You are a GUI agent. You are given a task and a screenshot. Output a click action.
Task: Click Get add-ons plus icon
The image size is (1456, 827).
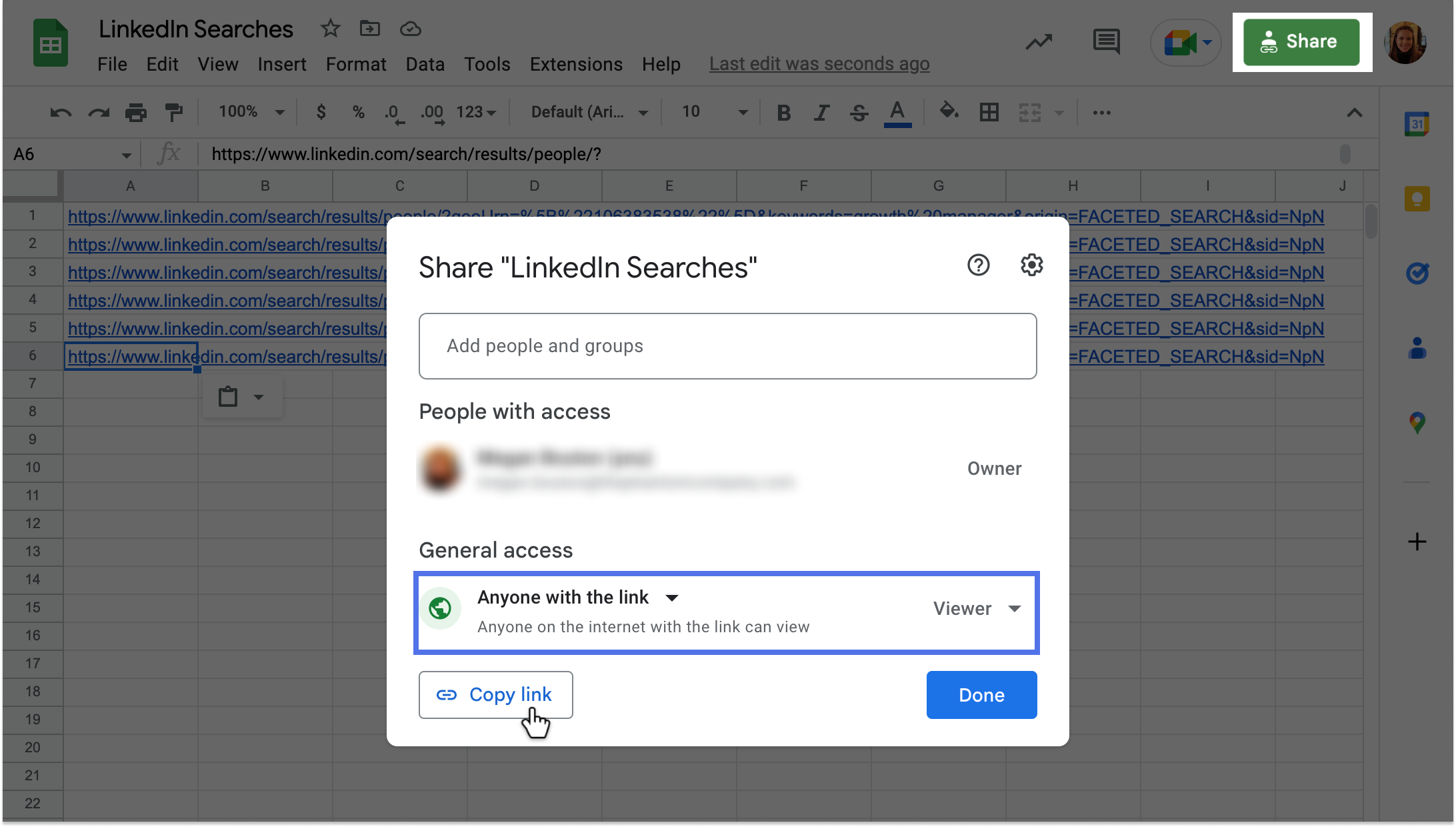click(x=1417, y=542)
